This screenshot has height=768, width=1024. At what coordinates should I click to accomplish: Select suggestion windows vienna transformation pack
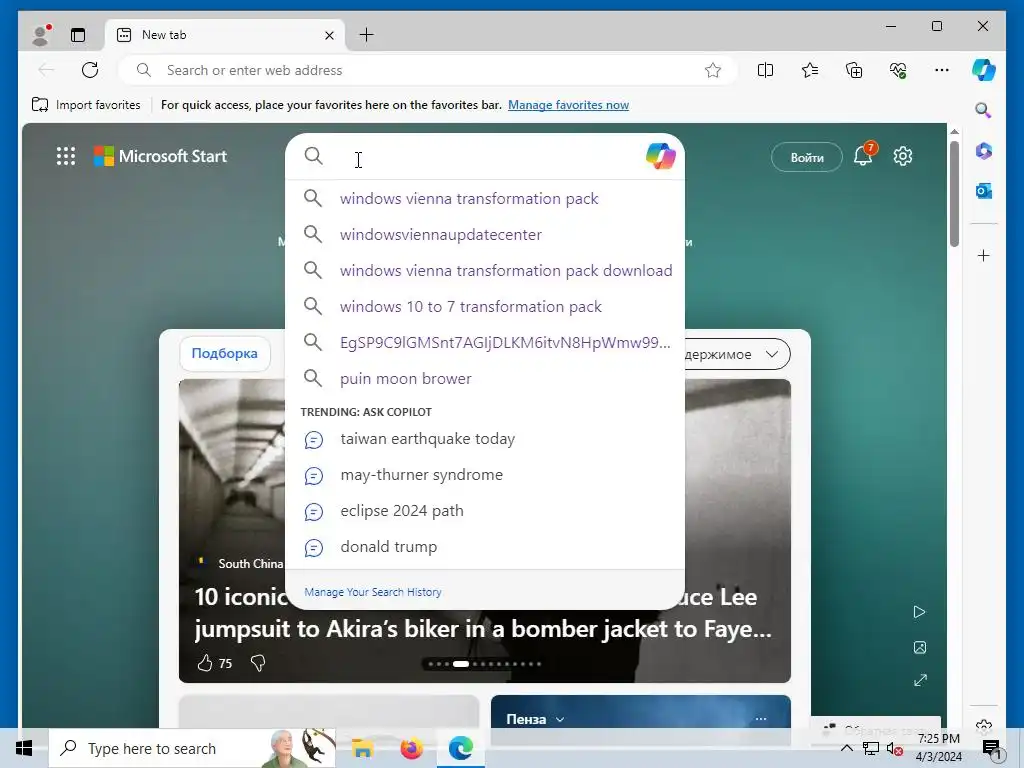(x=485, y=199)
